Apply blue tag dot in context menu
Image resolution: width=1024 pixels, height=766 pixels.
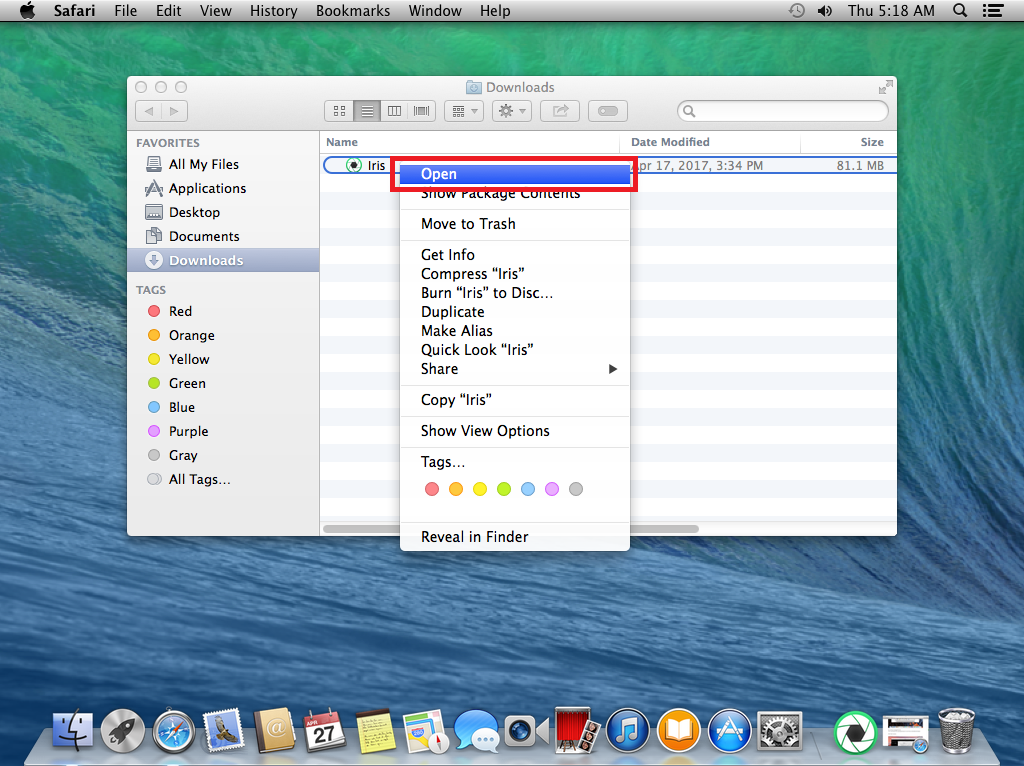(528, 489)
